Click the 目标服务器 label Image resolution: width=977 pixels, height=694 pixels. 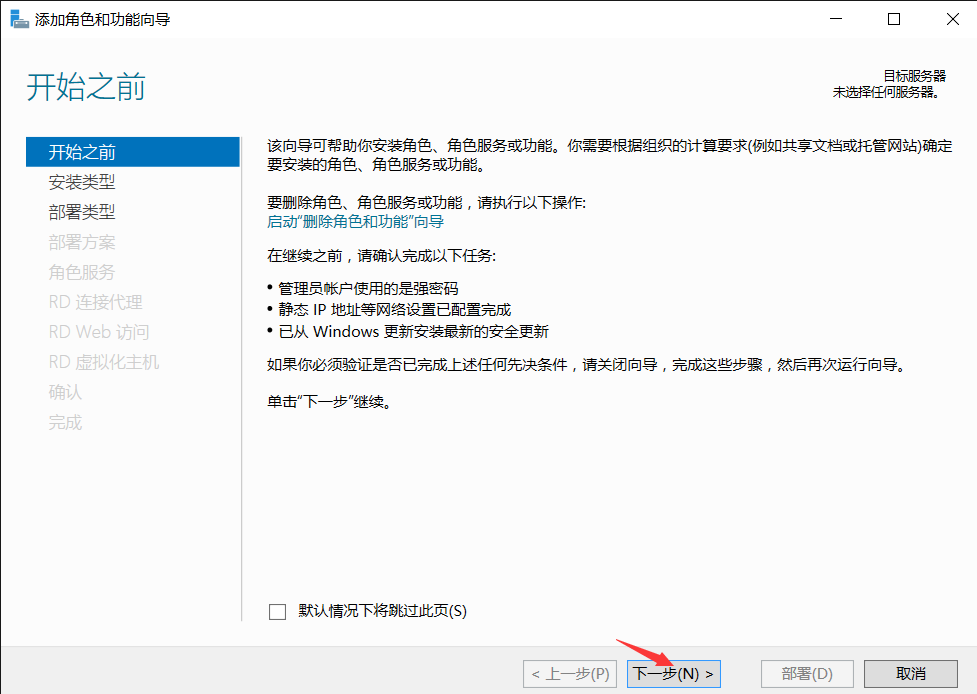pyautogui.click(x=914, y=76)
